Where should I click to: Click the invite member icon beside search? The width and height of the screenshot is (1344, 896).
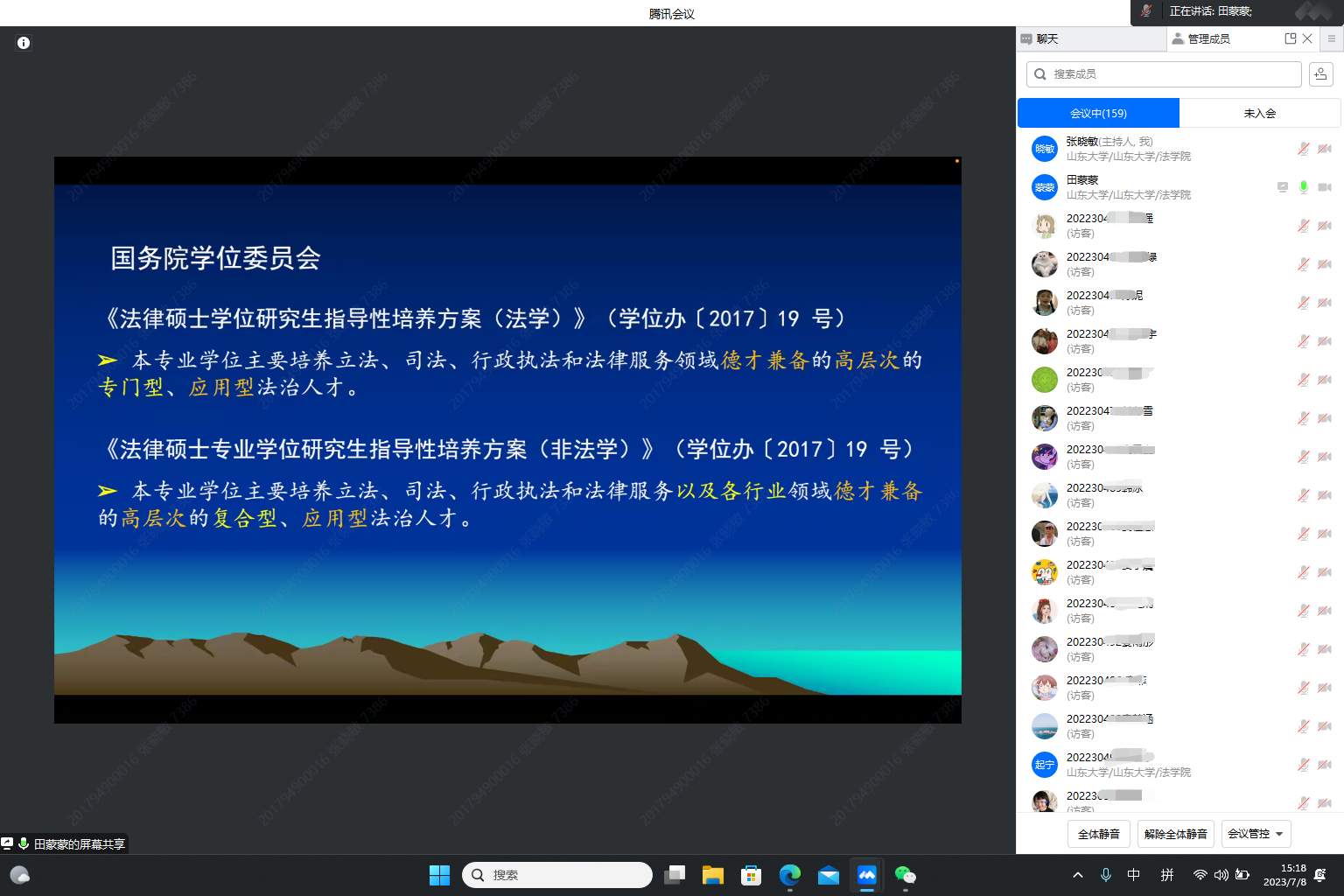click(x=1320, y=74)
